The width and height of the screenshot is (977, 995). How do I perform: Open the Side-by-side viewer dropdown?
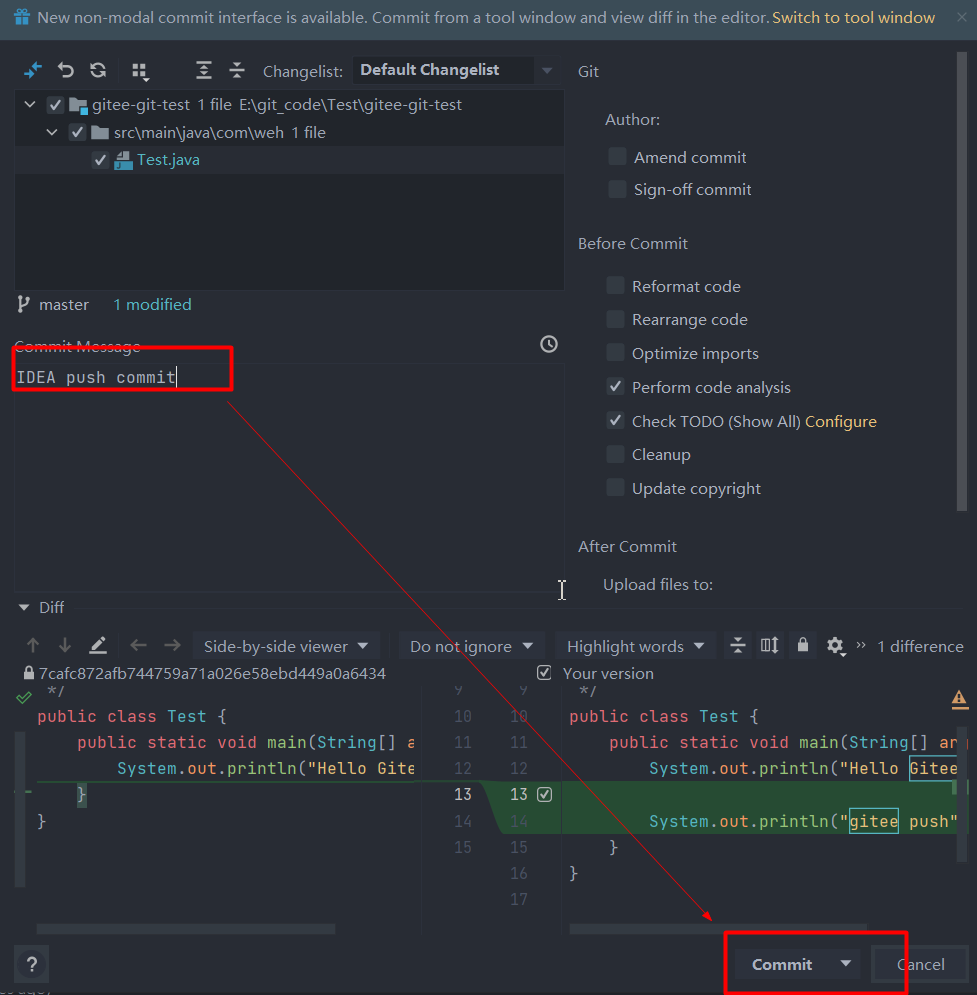click(286, 646)
